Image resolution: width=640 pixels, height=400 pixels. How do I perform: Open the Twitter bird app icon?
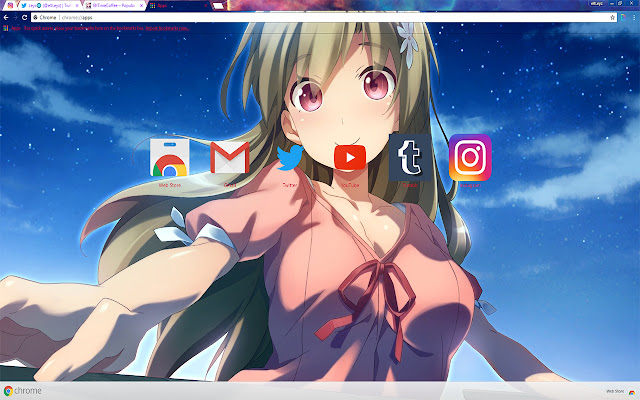(x=290, y=158)
